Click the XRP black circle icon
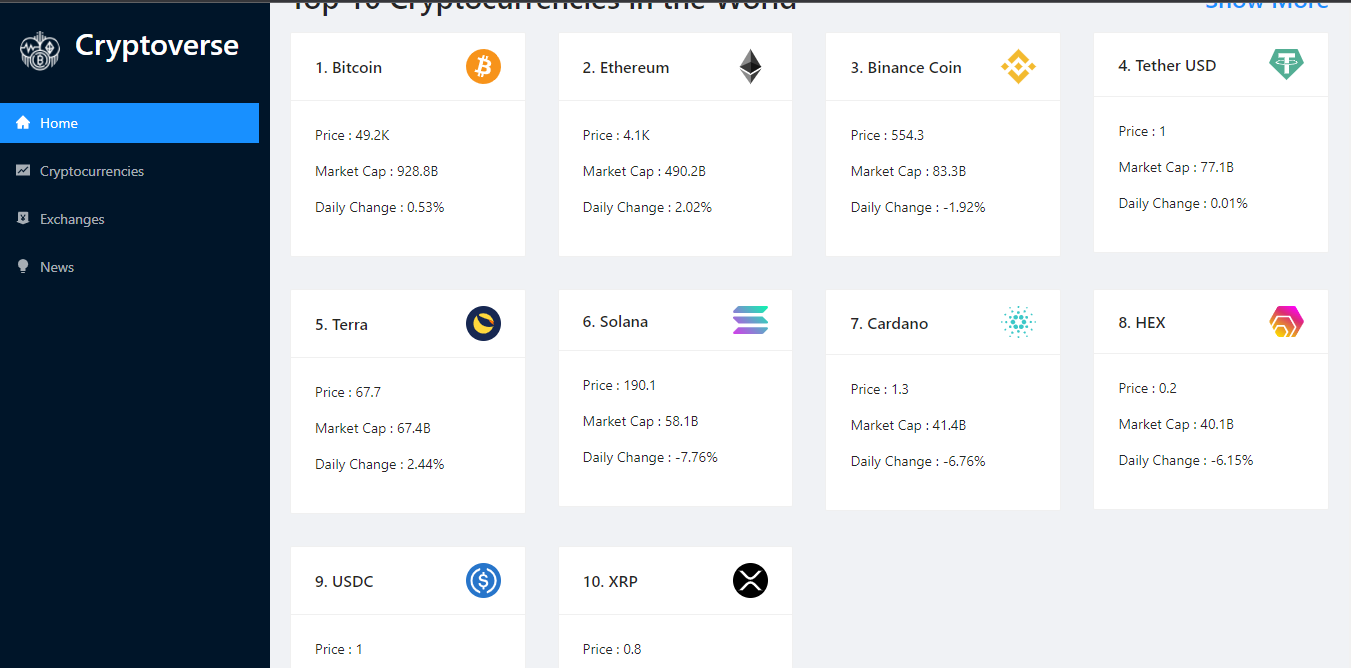This screenshot has width=1351, height=668. pos(750,581)
